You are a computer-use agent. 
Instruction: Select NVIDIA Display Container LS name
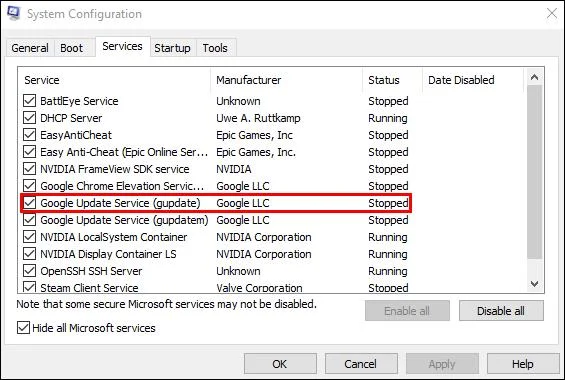(x=108, y=254)
